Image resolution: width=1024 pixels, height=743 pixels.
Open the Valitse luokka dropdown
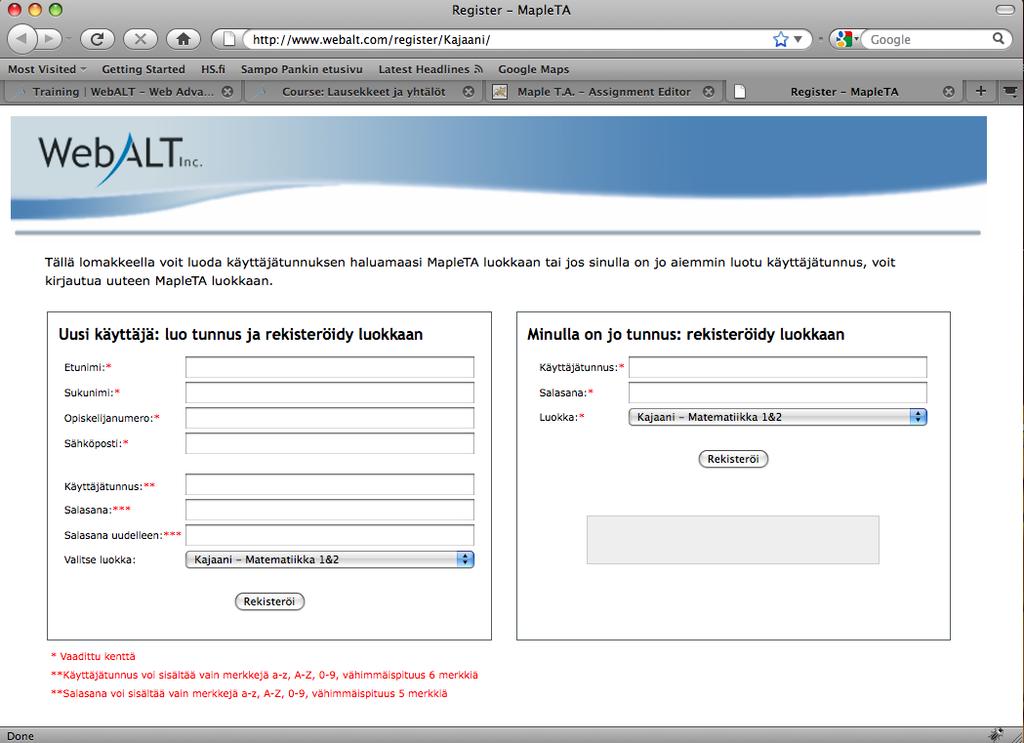[330, 560]
